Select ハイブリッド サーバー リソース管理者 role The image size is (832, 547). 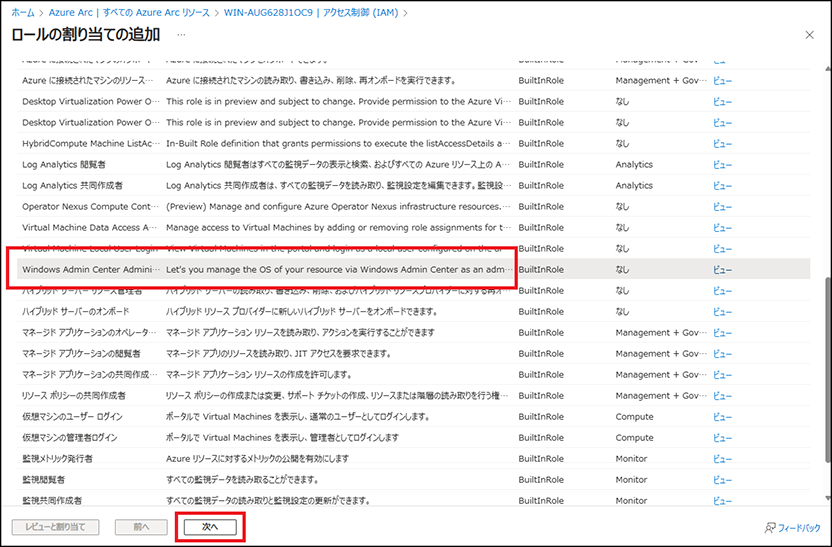click(413, 291)
